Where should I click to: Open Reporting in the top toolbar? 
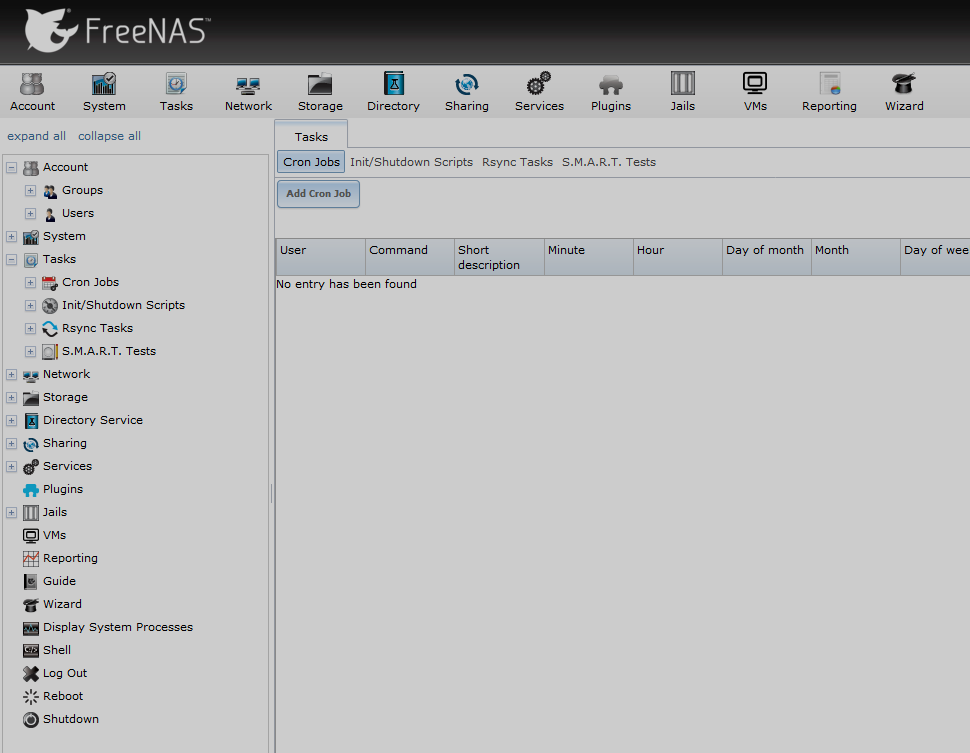[829, 92]
